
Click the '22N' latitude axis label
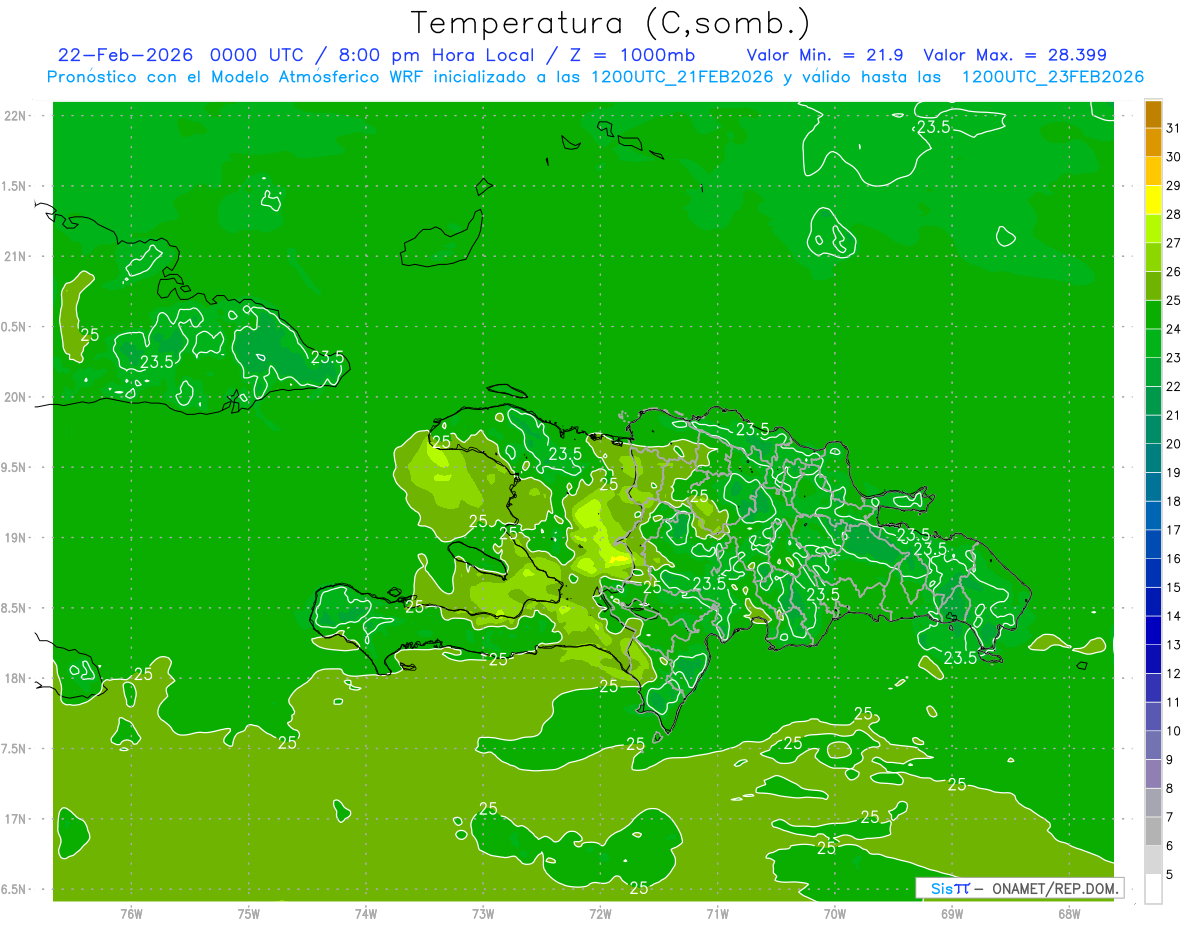click(x=14, y=116)
